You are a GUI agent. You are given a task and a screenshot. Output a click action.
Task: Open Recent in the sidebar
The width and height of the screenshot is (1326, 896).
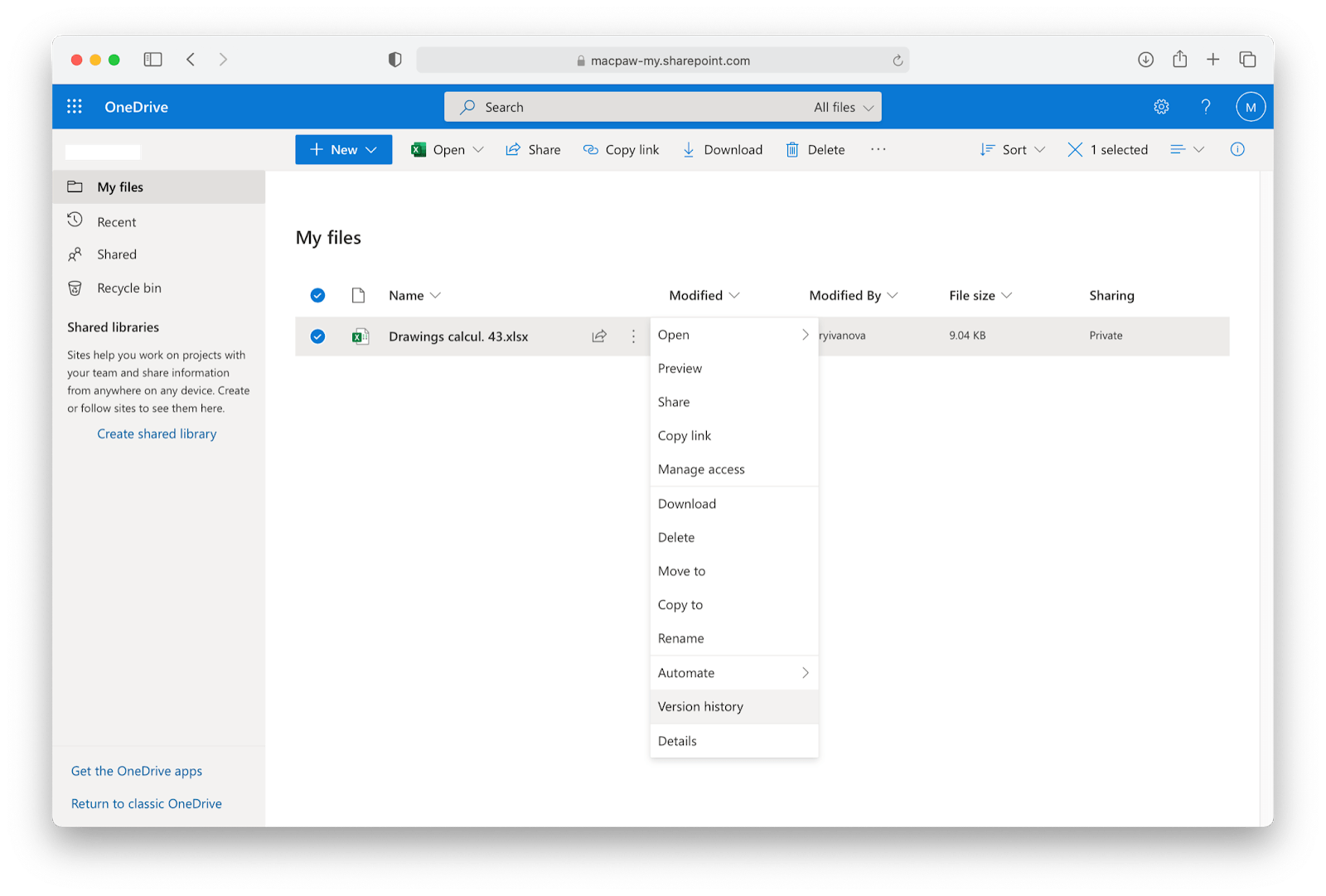159,221
